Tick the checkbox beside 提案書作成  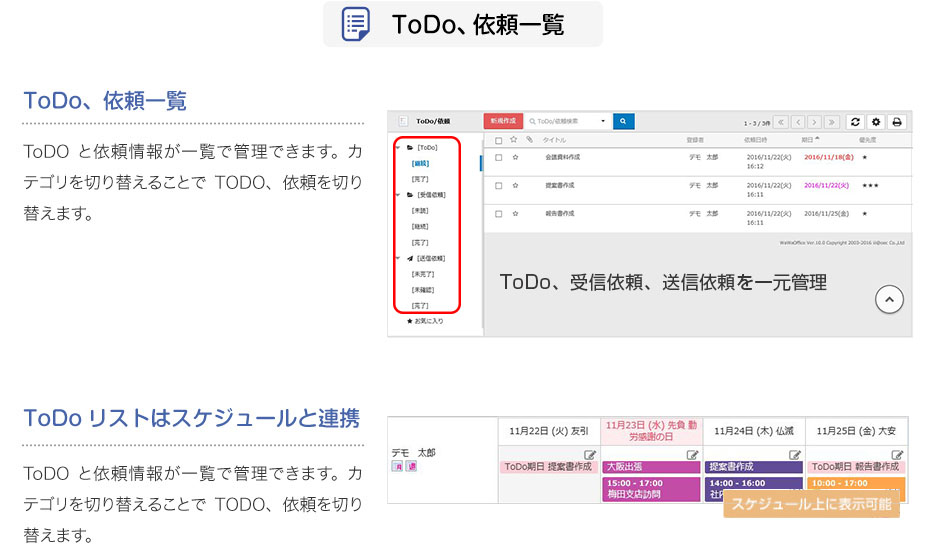(499, 185)
